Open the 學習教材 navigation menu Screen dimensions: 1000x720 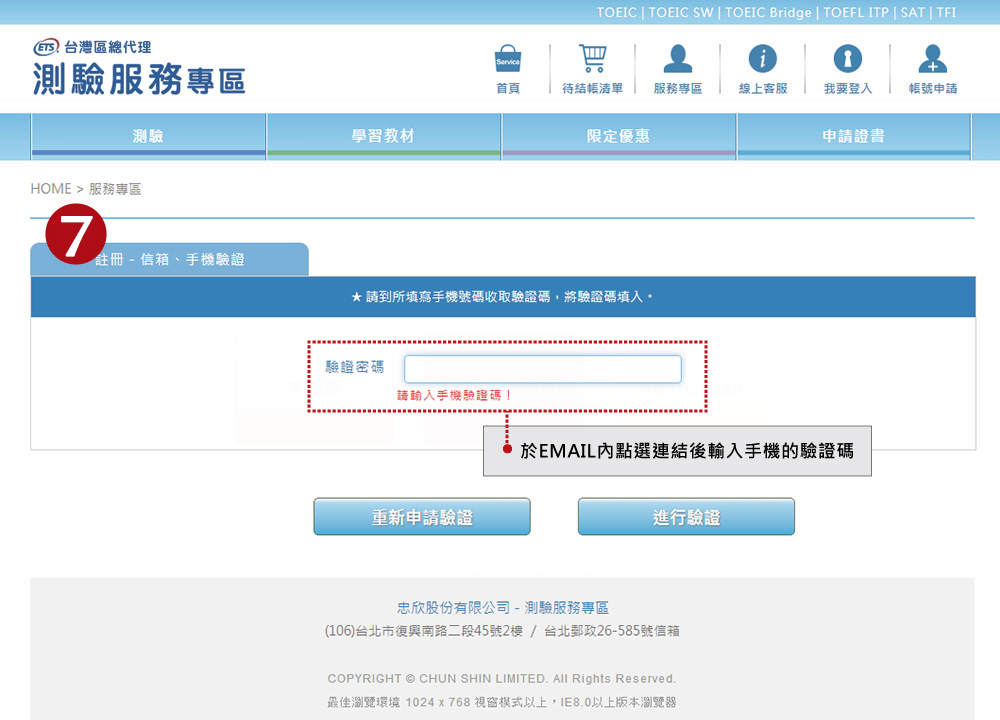click(x=383, y=136)
